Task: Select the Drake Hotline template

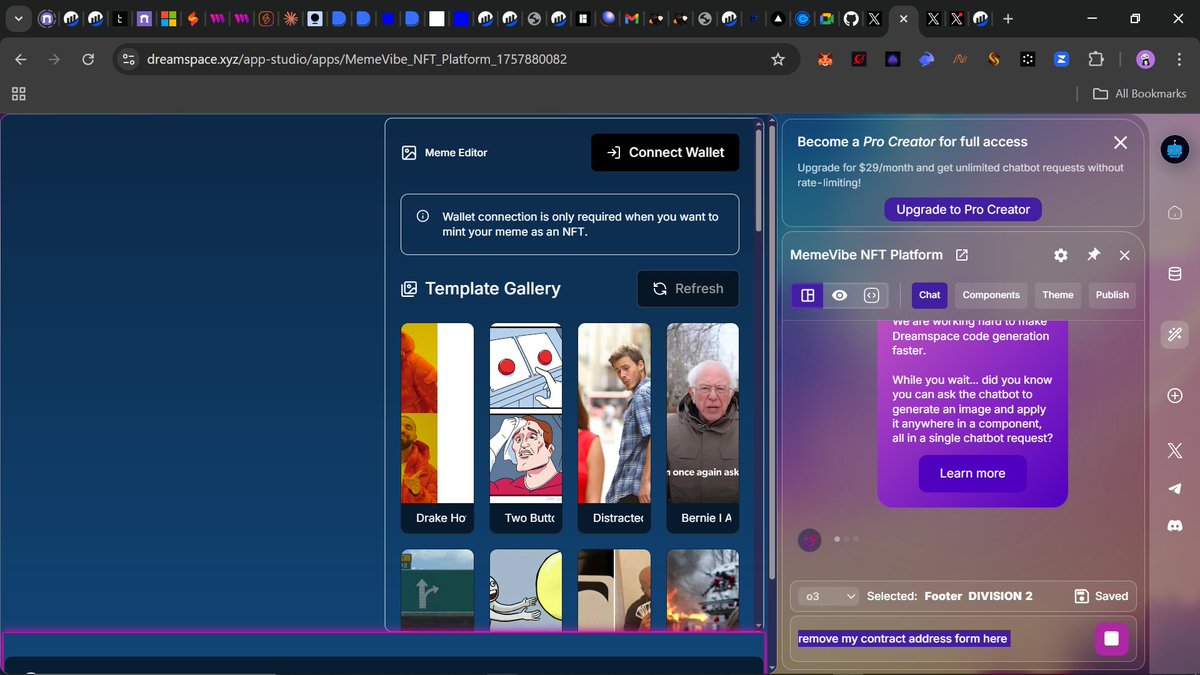Action: coord(437,427)
